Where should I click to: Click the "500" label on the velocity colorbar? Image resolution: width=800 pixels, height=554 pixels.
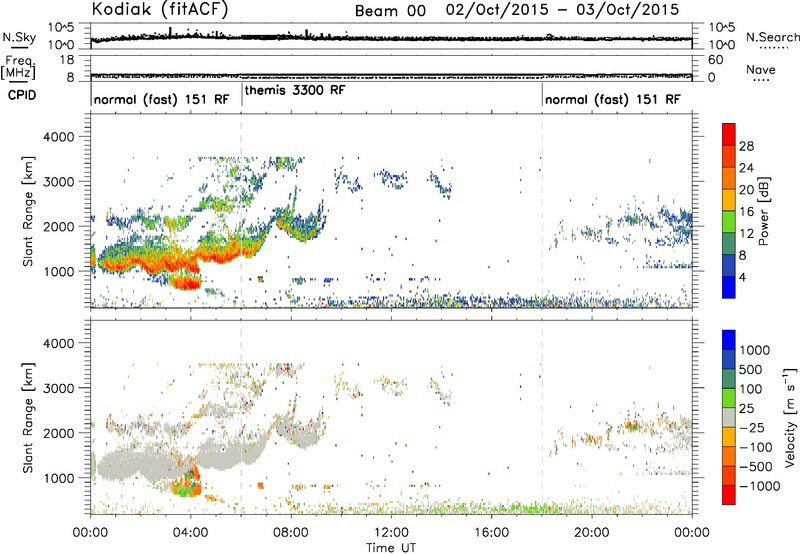coord(751,370)
